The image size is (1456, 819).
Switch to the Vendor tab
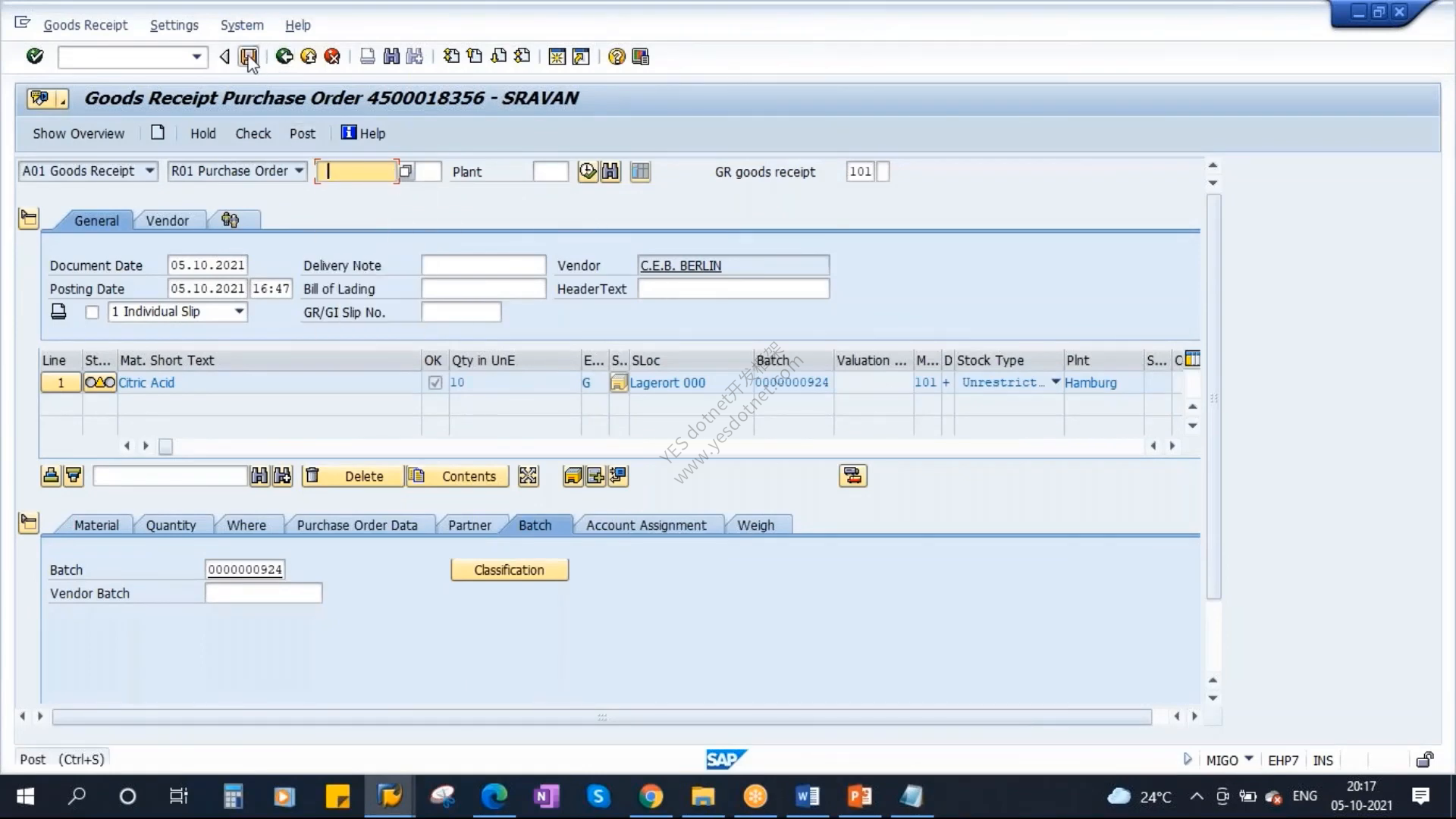pos(168,221)
